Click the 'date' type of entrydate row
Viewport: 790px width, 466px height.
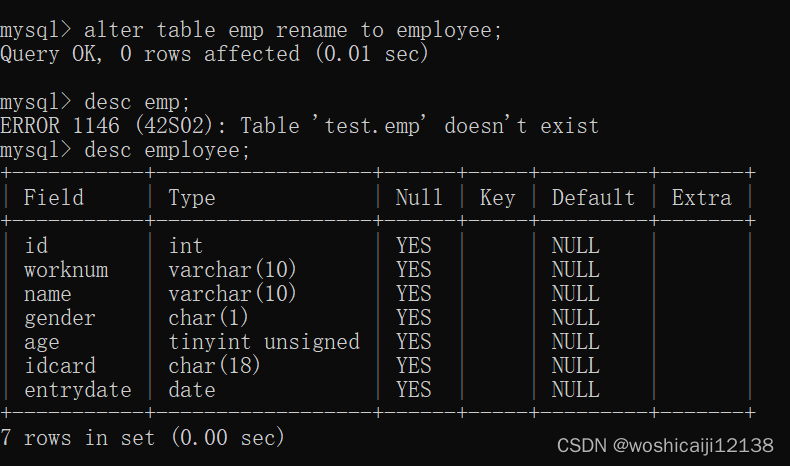click(x=191, y=390)
